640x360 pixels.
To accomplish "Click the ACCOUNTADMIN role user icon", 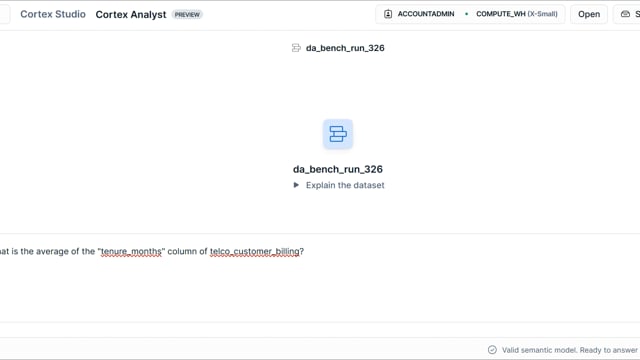I will [x=388, y=14].
